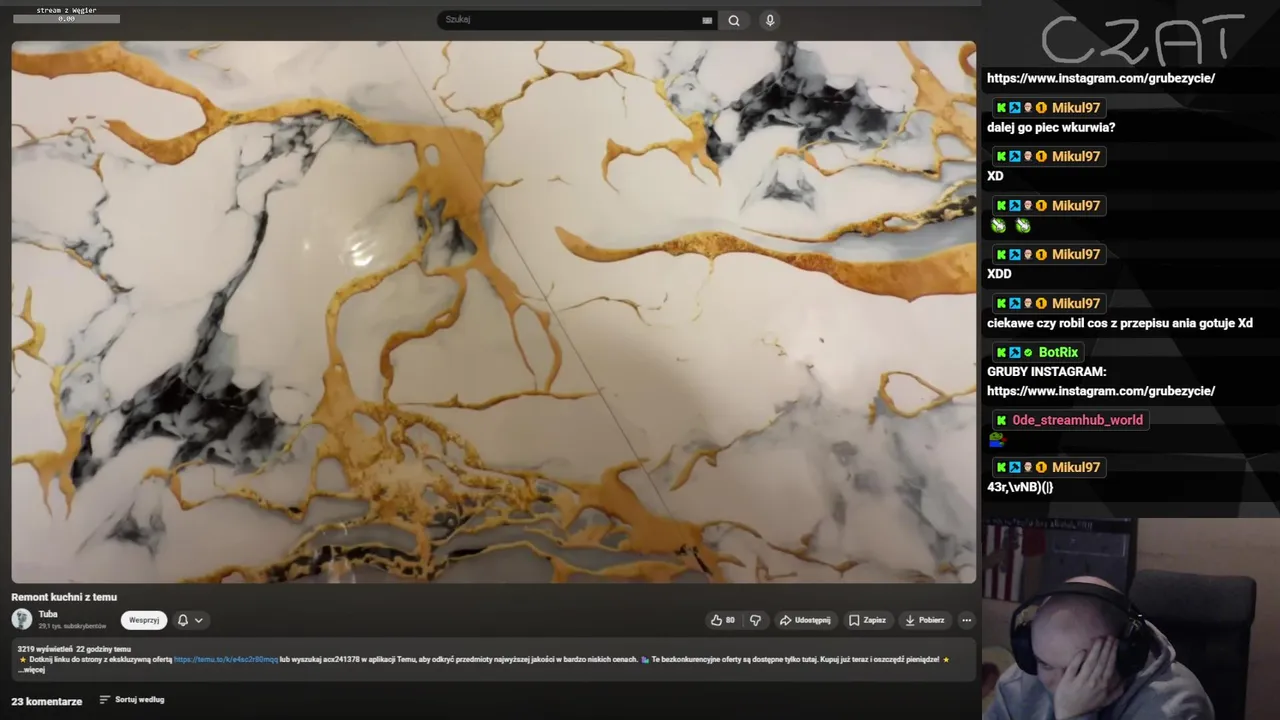
Task: Click chat message 'dalej go piec wkurwia?'
Action: [1051, 127]
